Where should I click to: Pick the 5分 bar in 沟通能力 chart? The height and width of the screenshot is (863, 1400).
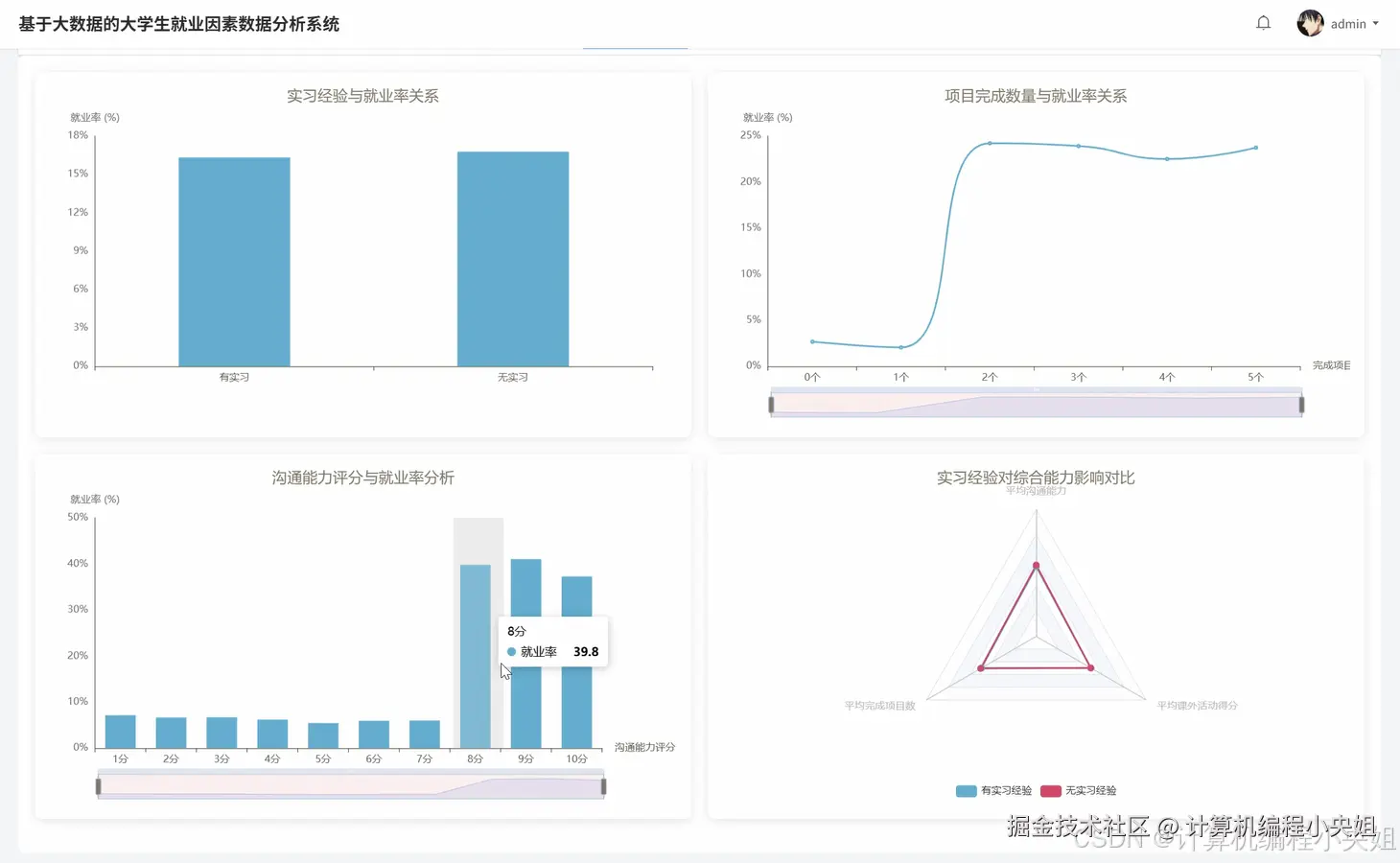[x=323, y=735]
